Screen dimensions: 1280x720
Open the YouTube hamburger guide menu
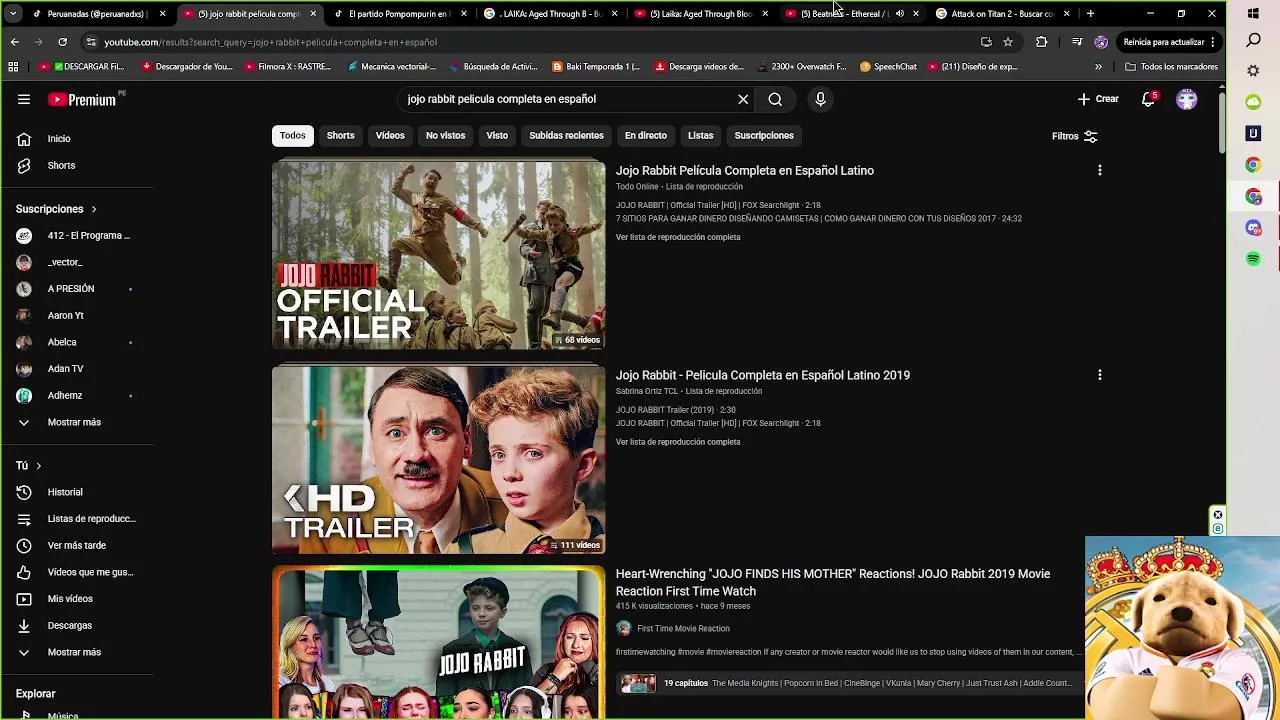[x=24, y=99]
